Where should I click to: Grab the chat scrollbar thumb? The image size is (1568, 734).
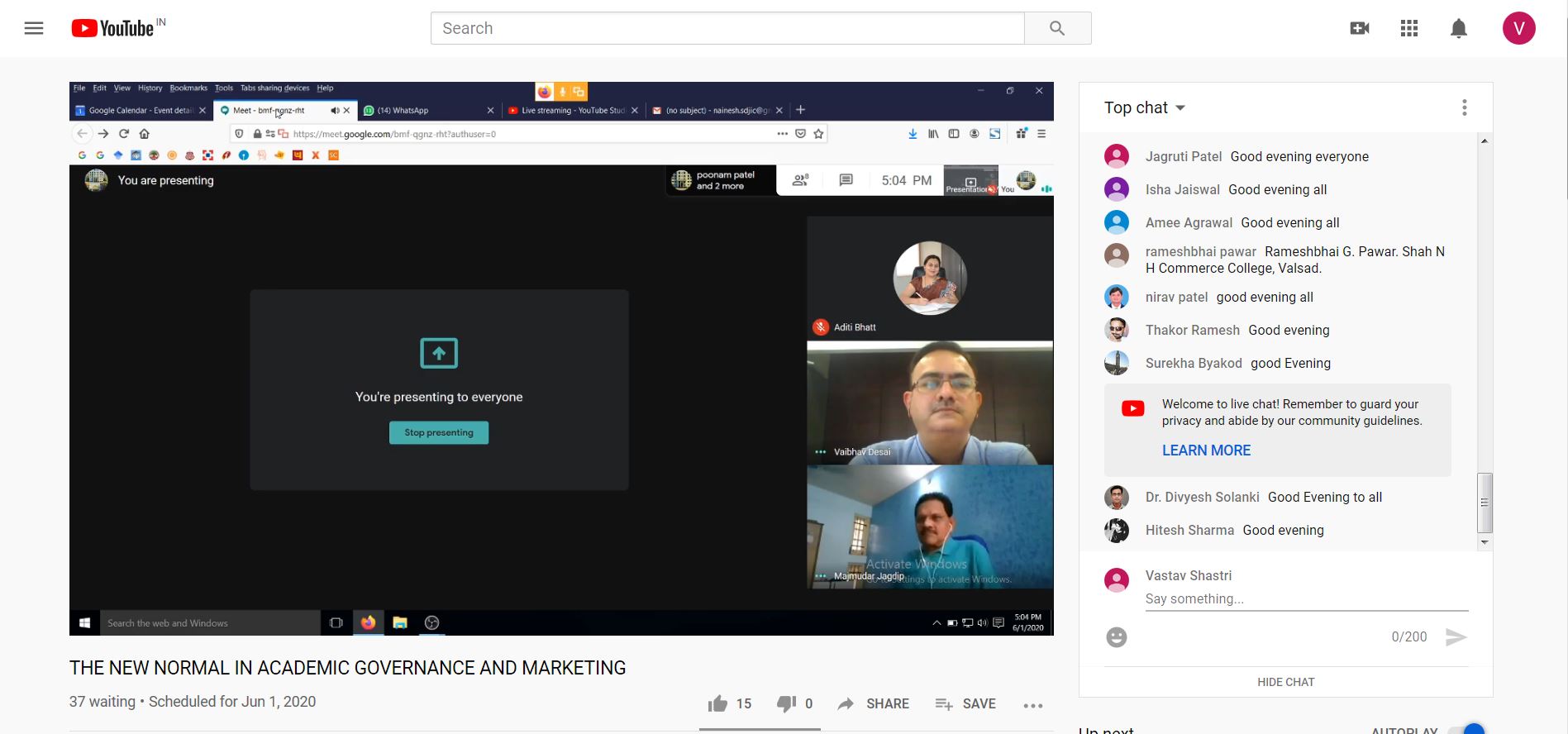[x=1485, y=503]
